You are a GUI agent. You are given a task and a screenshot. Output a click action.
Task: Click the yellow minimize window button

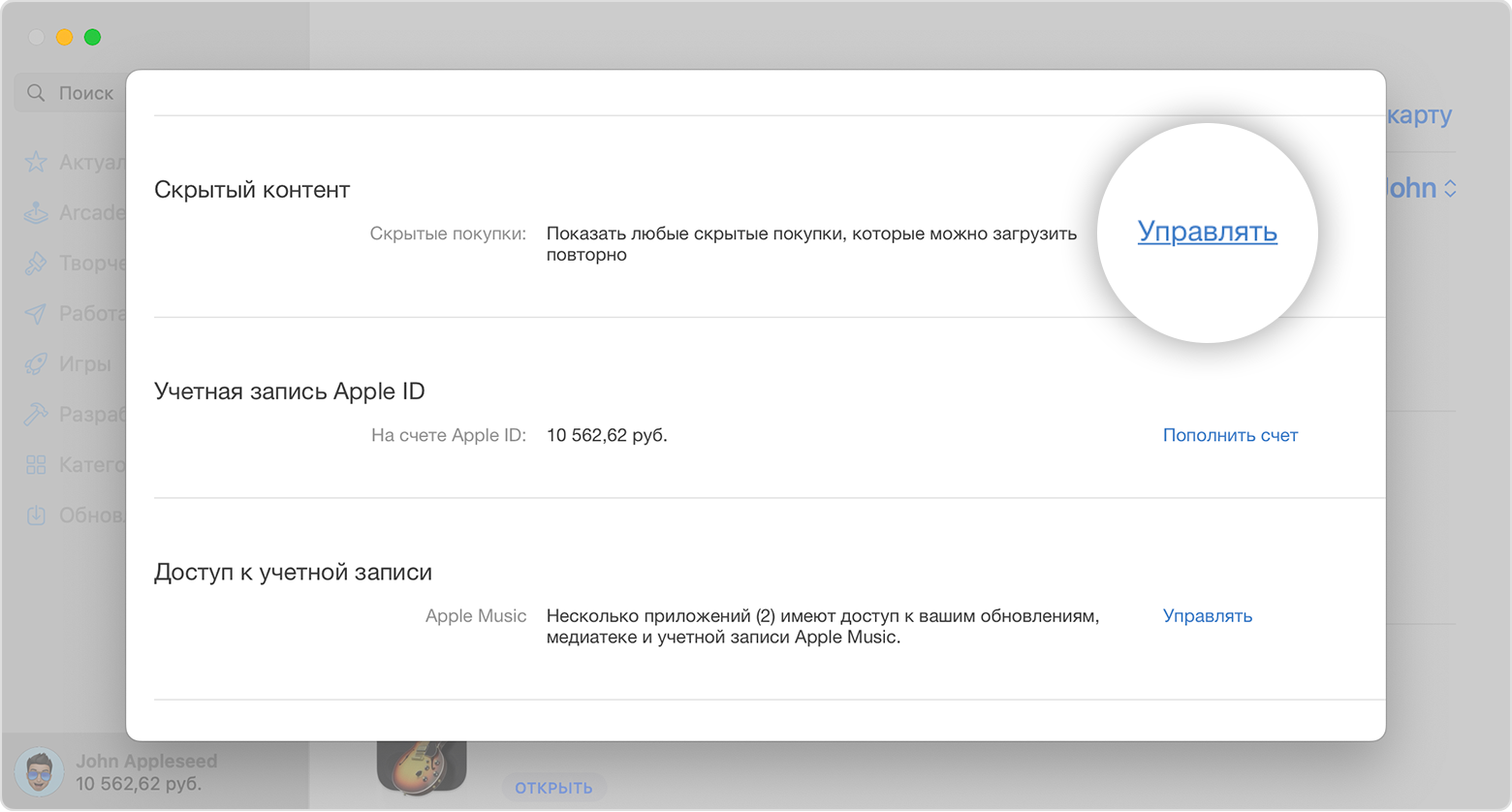click(64, 37)
